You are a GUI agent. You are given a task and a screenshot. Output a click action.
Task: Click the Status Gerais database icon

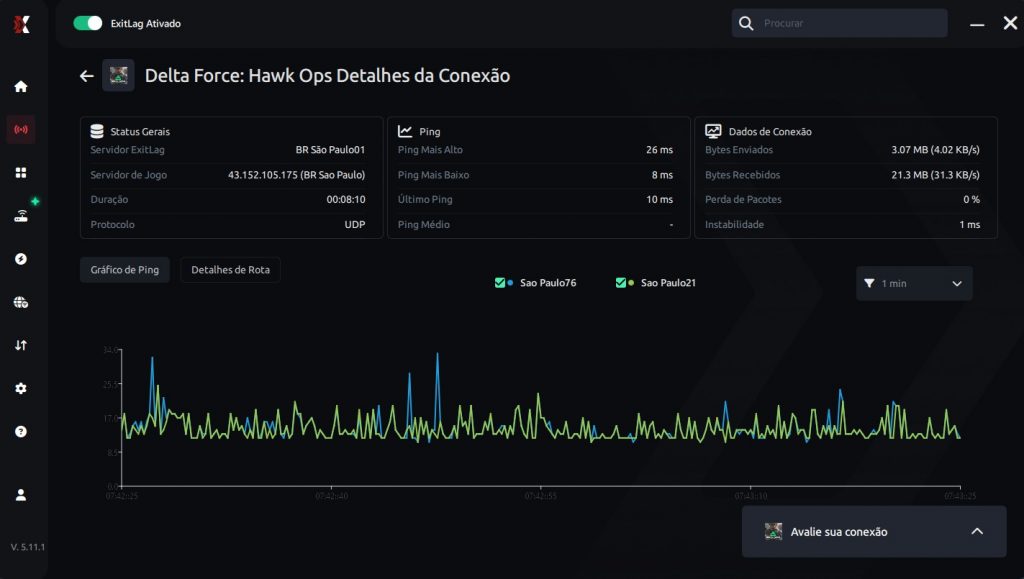tap(97, 131)
